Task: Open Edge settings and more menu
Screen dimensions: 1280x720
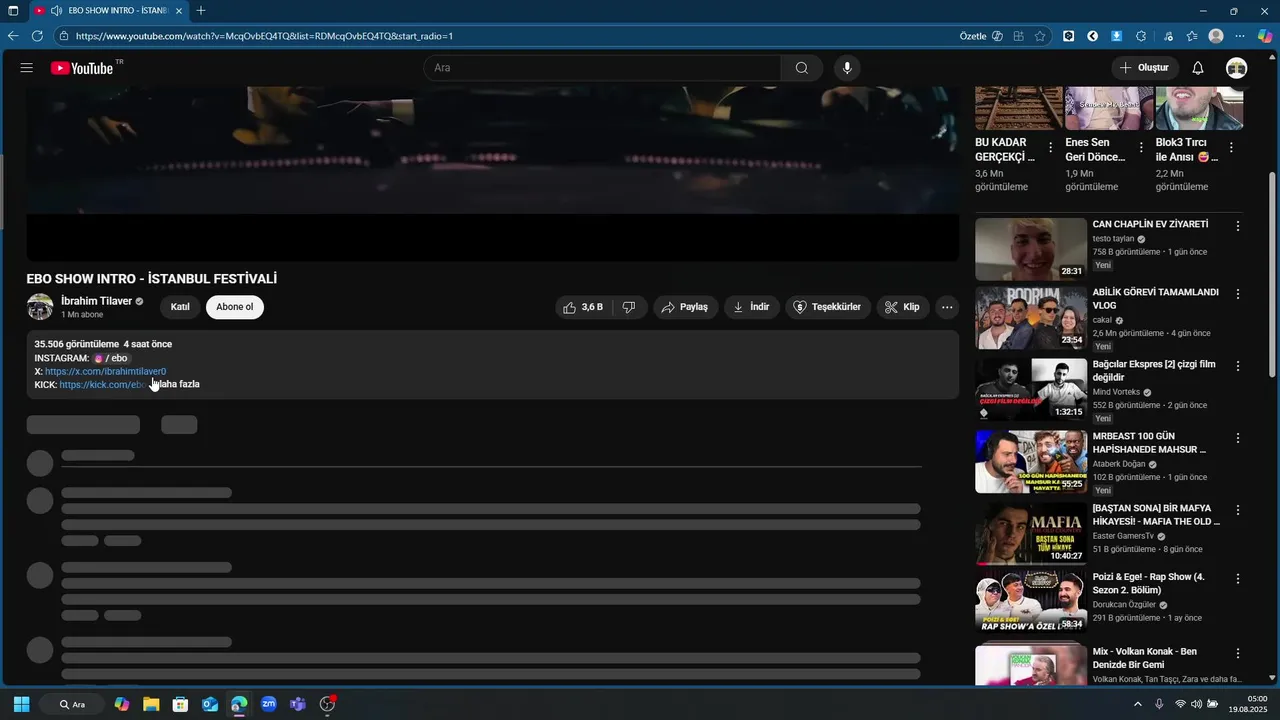Action: (1240, 36)
